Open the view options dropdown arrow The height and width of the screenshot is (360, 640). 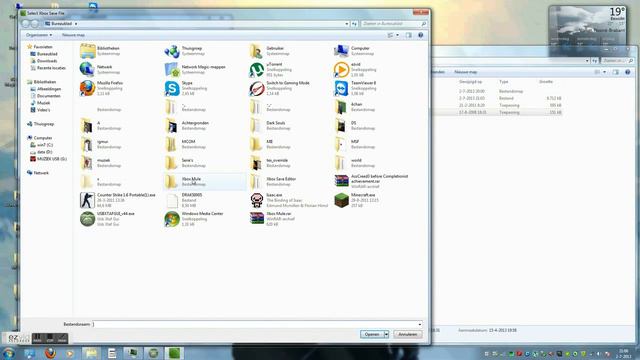(x=398, y=35)
